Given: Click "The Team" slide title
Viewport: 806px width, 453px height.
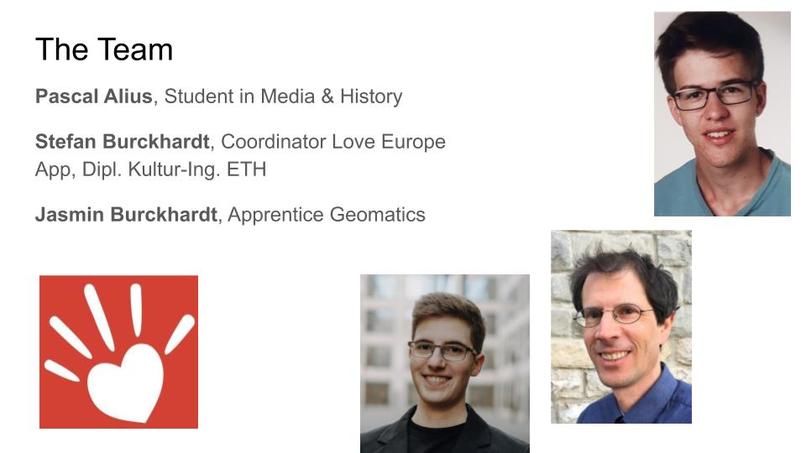Looking at the screenshot, I should (x=104, y=49).
